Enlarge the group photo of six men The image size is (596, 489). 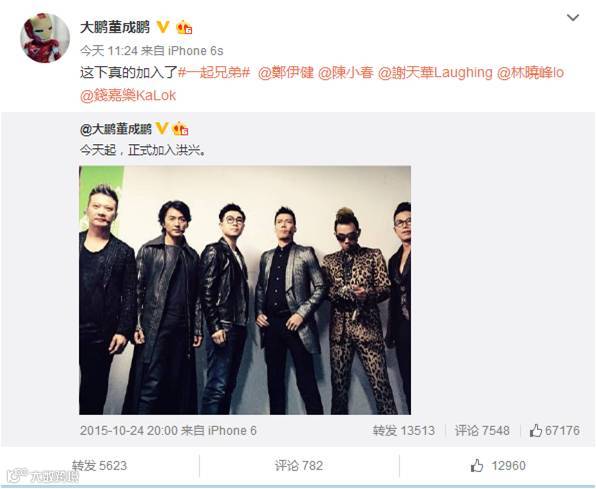(x=245, y=290)
